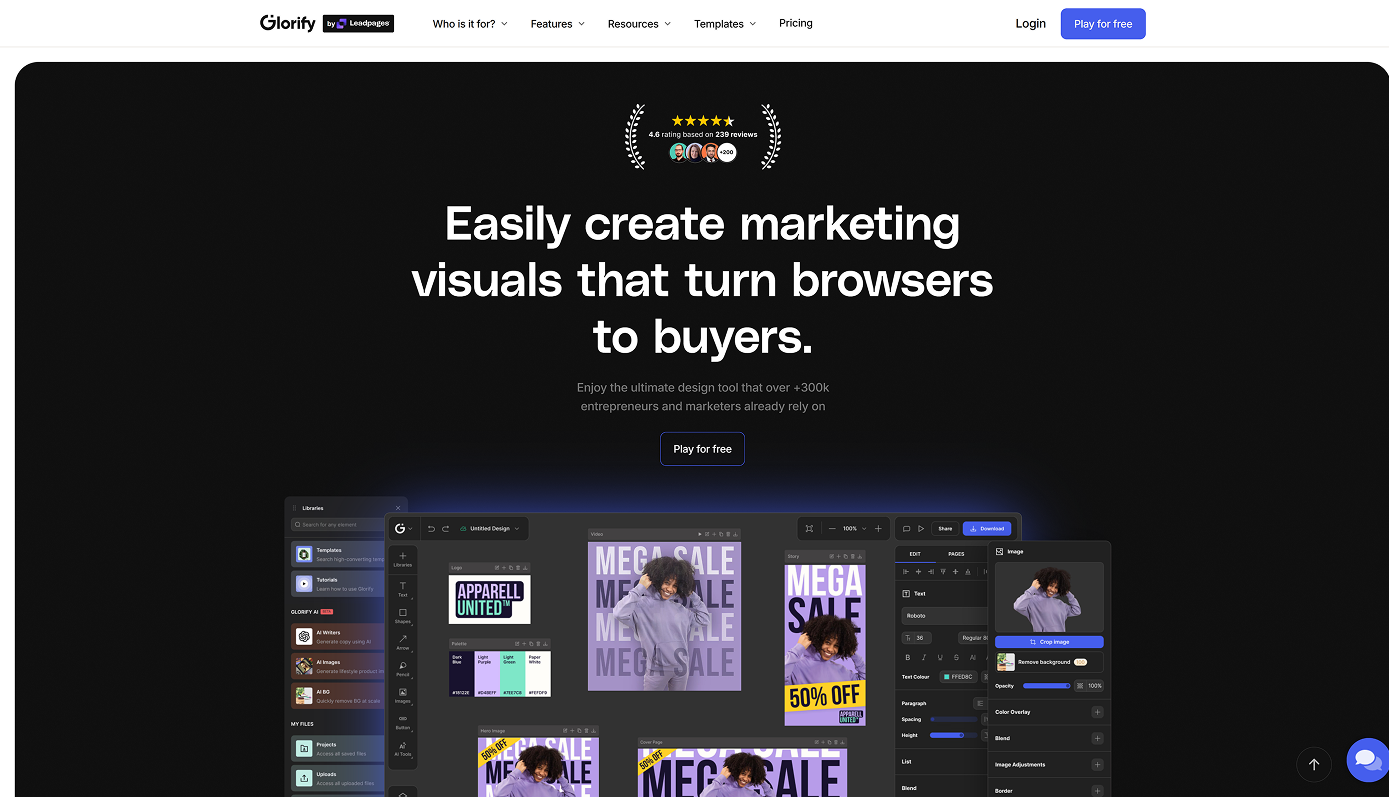Open the Templates library item
Viewport: 1389px width, 797px height.
click(x=338, y=554)
